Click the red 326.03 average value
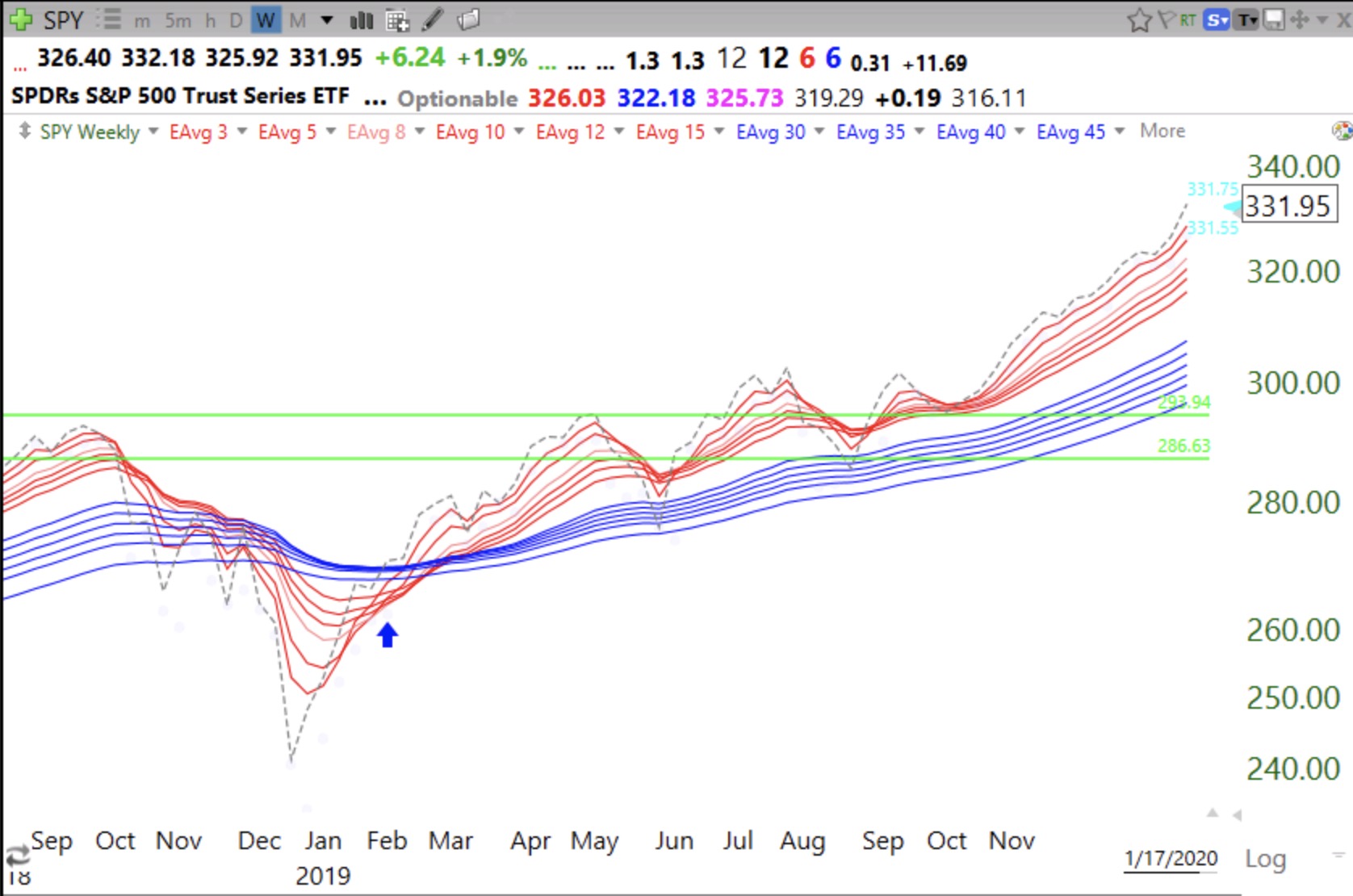The height and width of the screenshot is (896, 1353). (567, 98)
